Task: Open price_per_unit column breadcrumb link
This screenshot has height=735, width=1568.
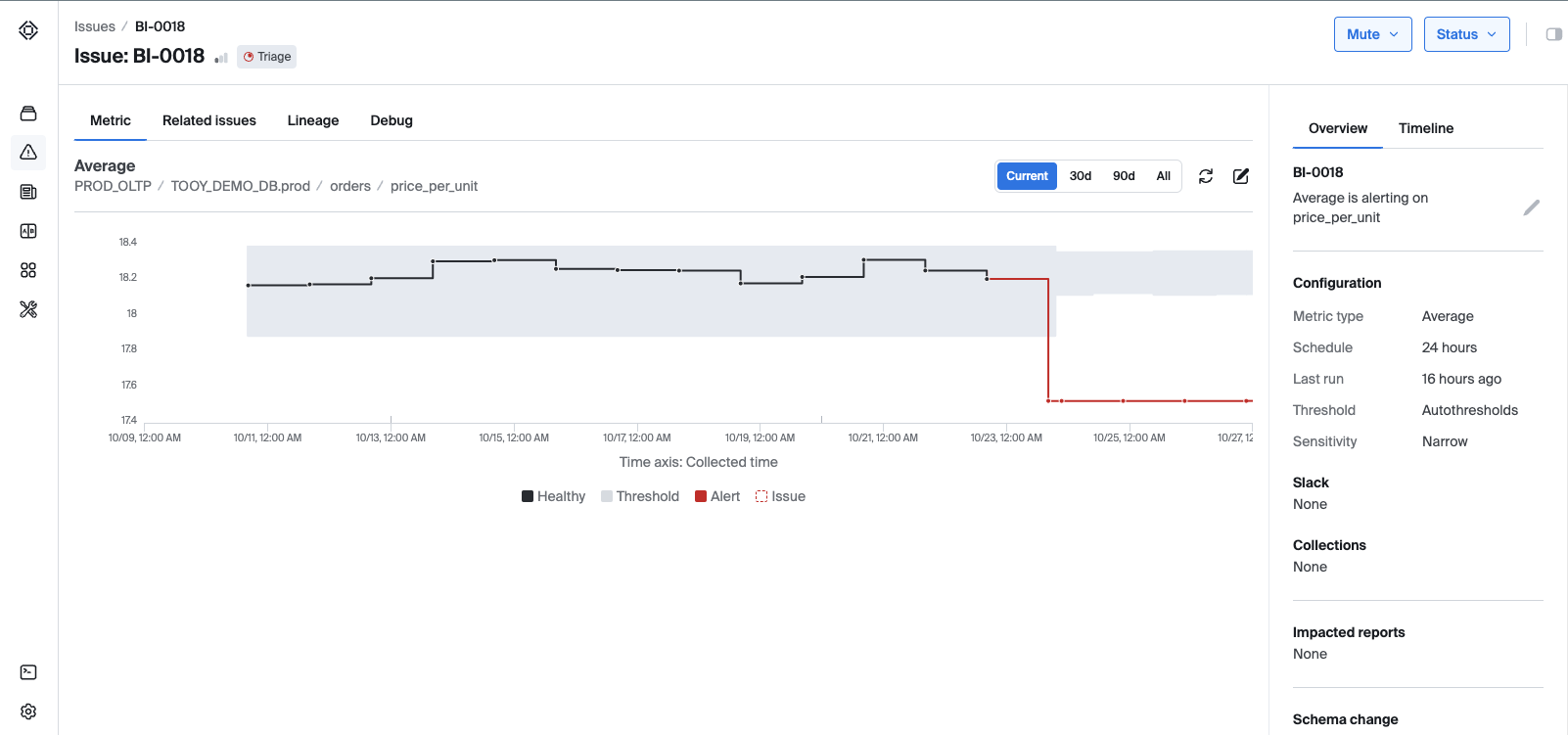Action: tap(435, 186)
